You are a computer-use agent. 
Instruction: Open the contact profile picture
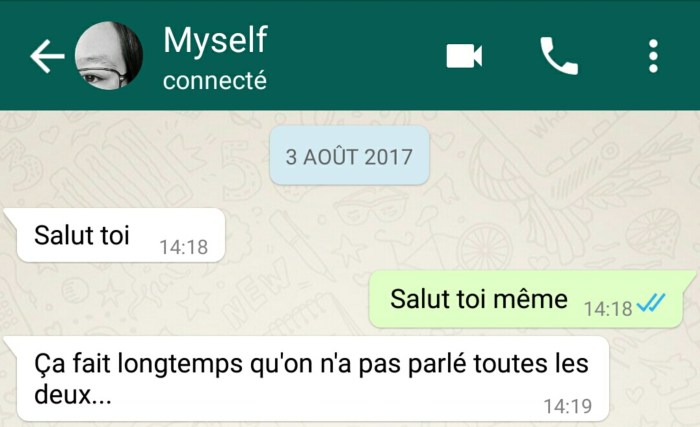(109, 56)
